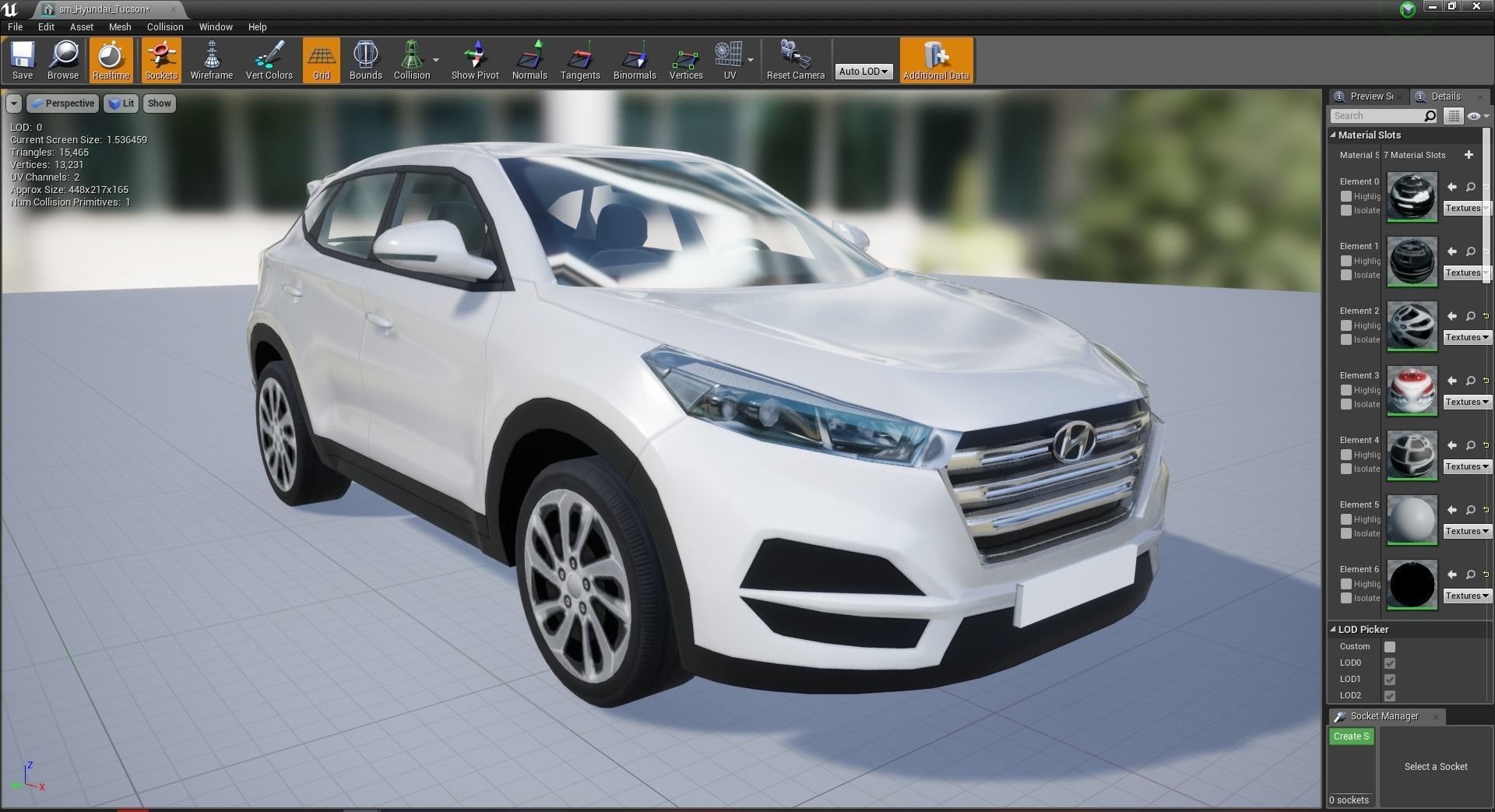
Task: Toggle Additional Data panel
Action: [x=936, y=60]
